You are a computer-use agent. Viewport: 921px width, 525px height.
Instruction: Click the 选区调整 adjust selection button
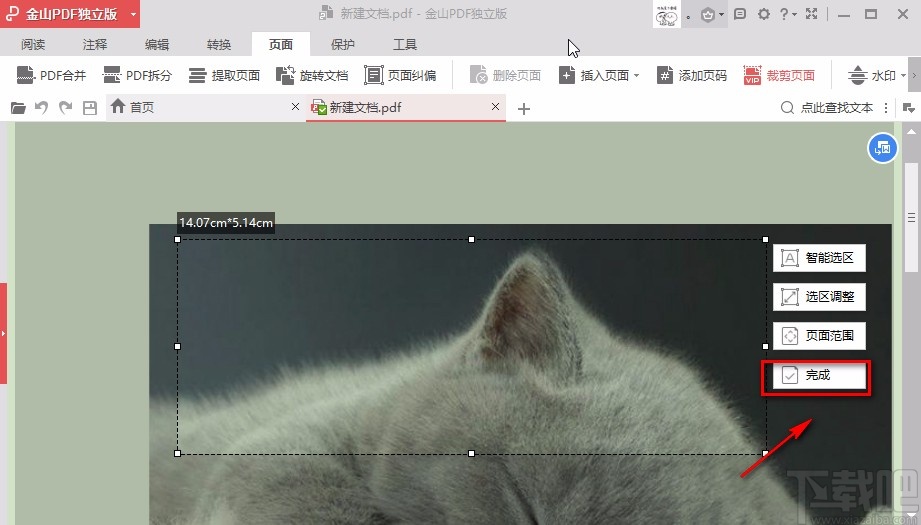pos(819,297)
